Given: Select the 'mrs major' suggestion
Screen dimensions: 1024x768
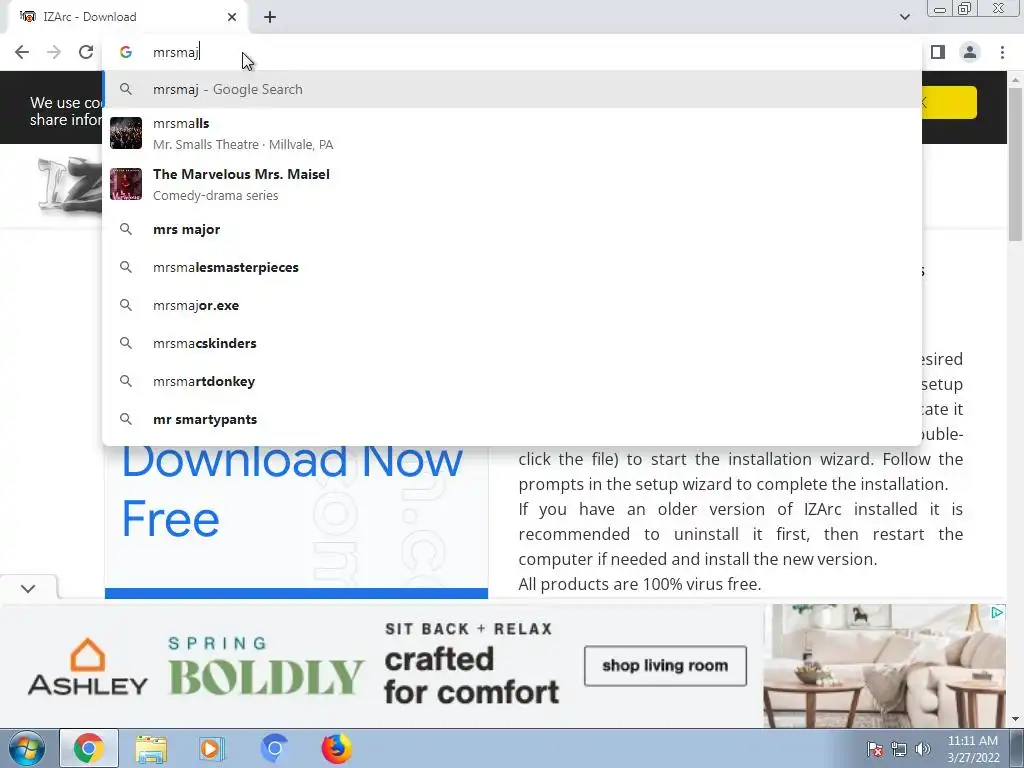Looking at the screenshot, I should tap(512, 229).
